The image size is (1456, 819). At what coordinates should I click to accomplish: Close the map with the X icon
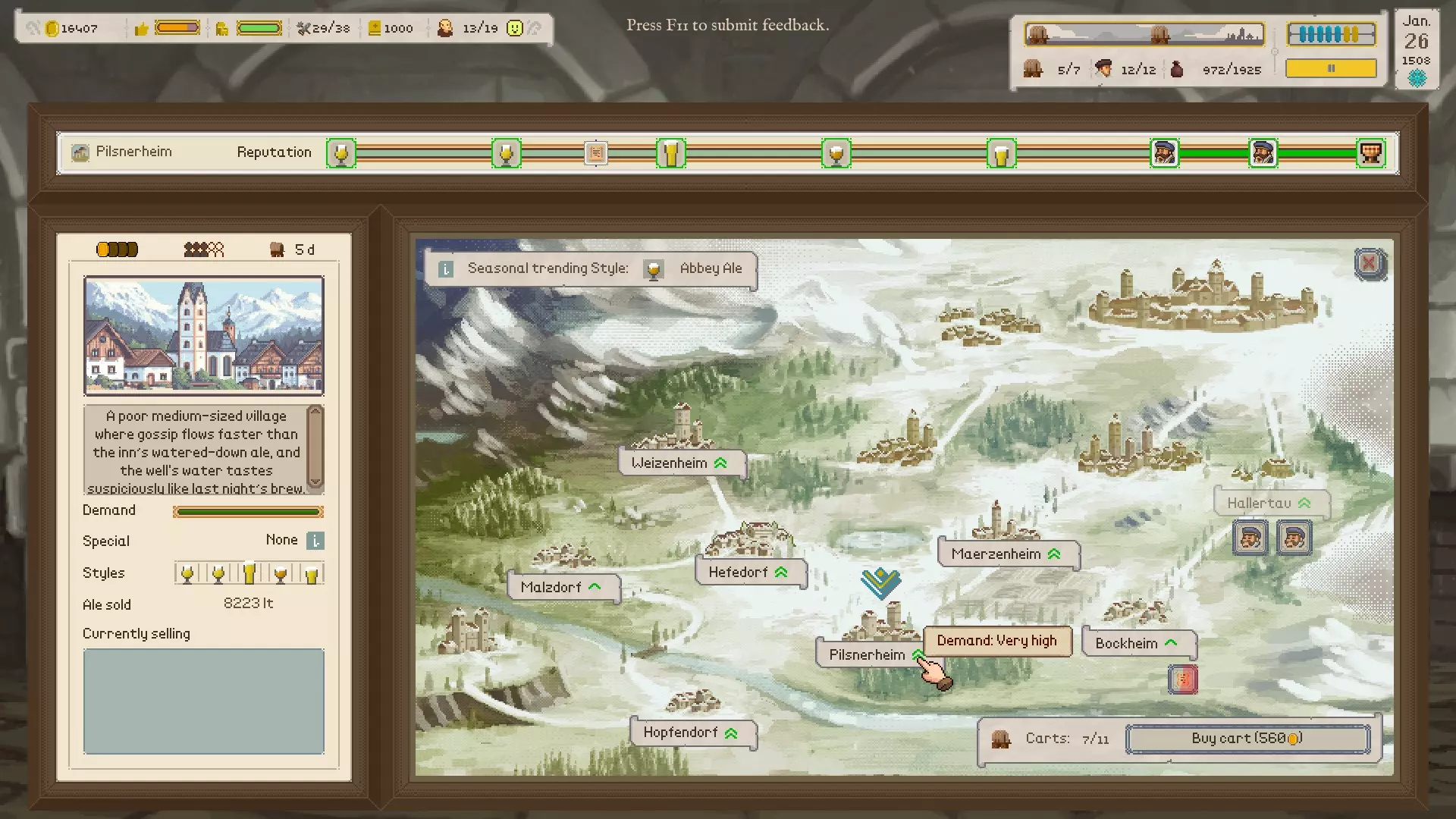pyautogui.click(x=1370, y=264)
